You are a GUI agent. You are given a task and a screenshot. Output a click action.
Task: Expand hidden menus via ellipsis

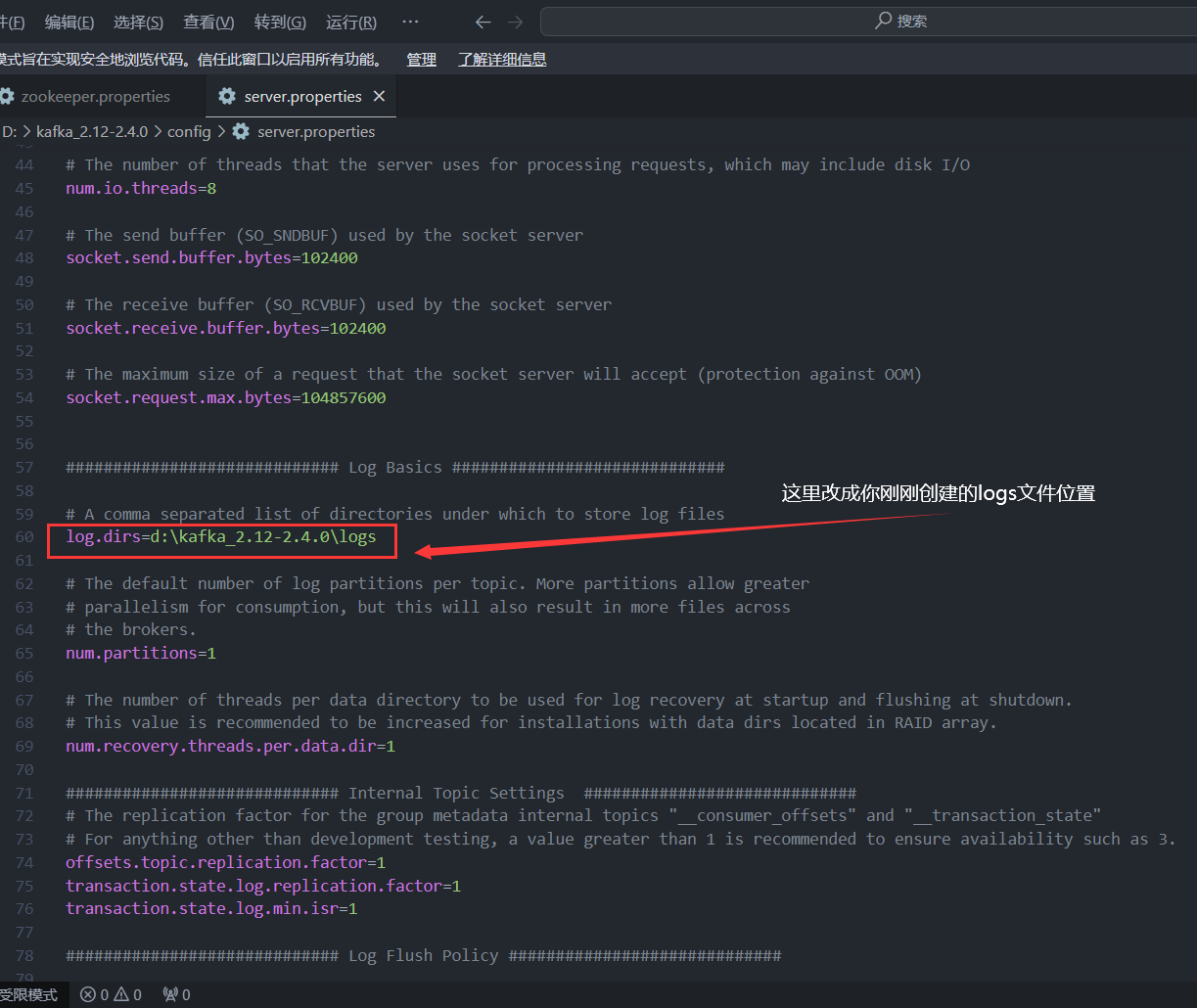coord(410,22)
